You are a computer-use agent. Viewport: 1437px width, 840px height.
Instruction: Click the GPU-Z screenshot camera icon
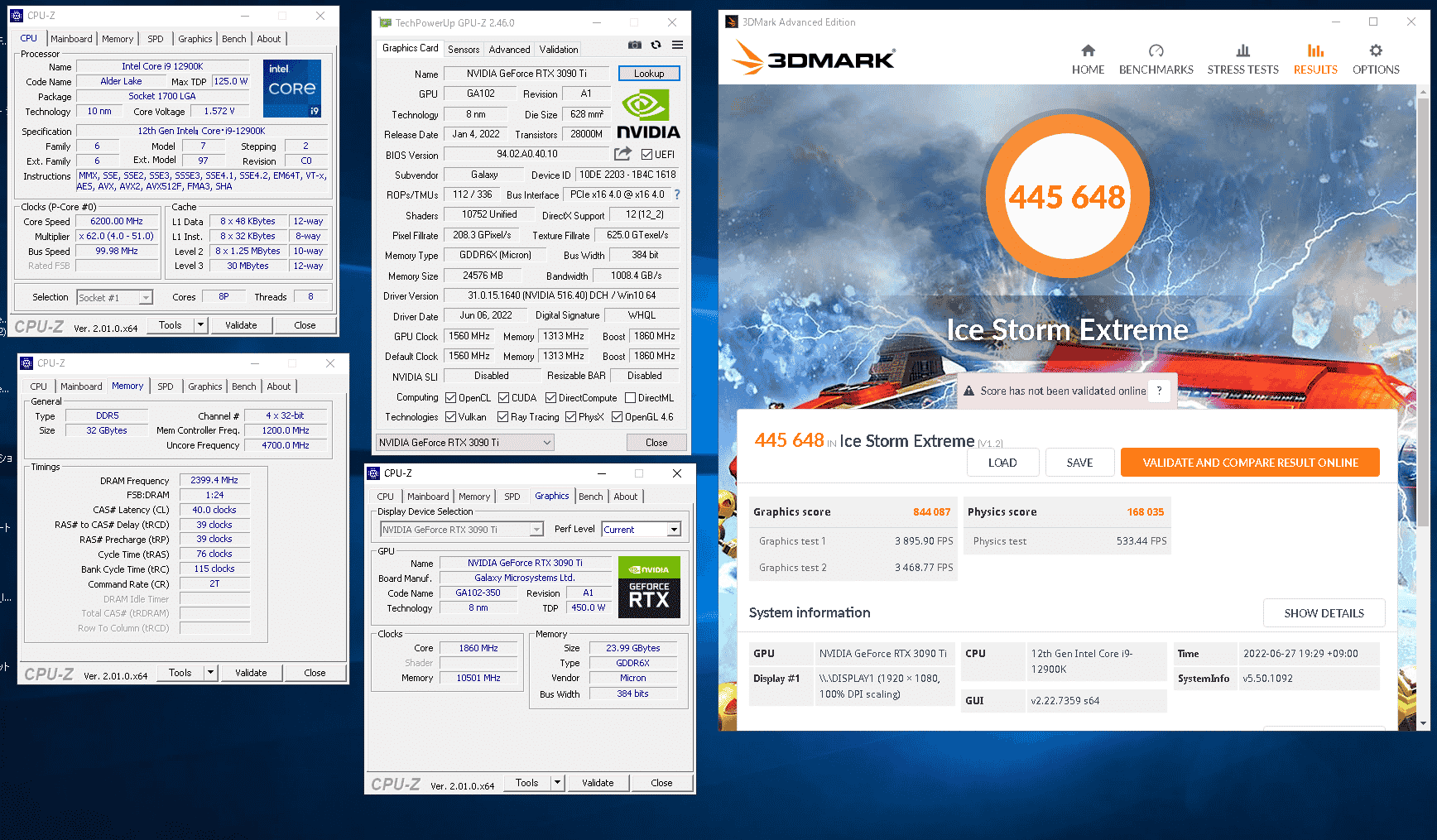pos(634,45)
